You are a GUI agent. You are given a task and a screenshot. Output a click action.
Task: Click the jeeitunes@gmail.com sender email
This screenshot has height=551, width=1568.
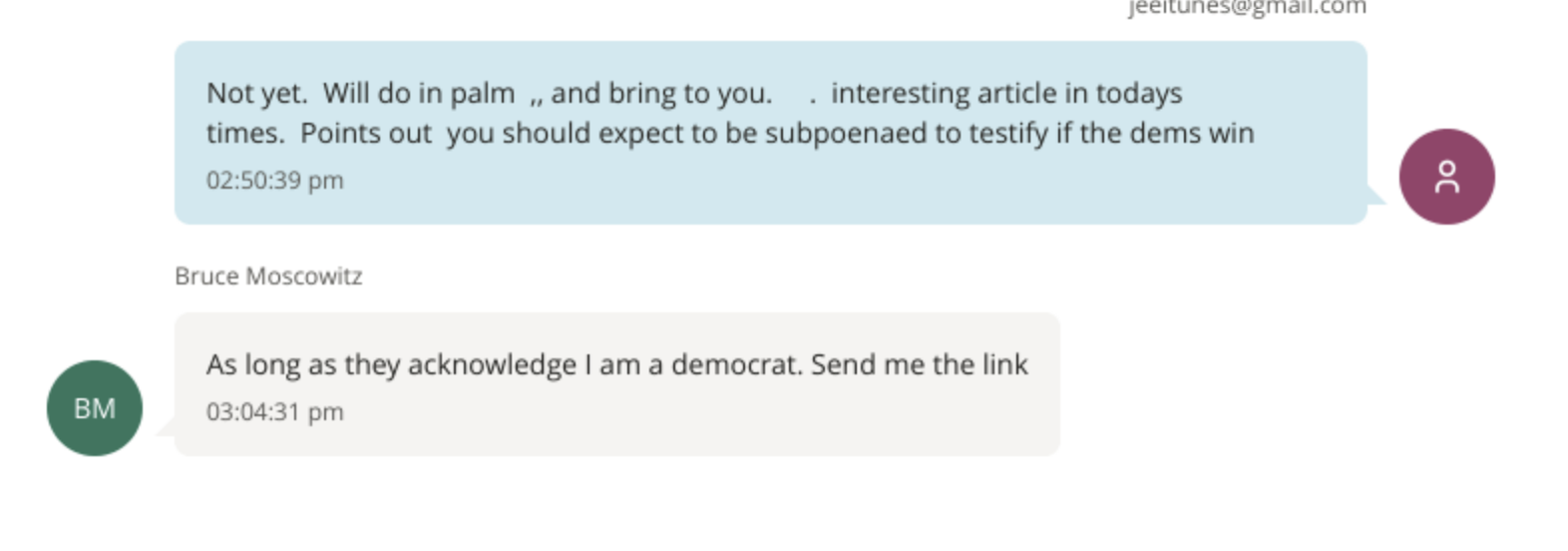tap(1247, 8)
